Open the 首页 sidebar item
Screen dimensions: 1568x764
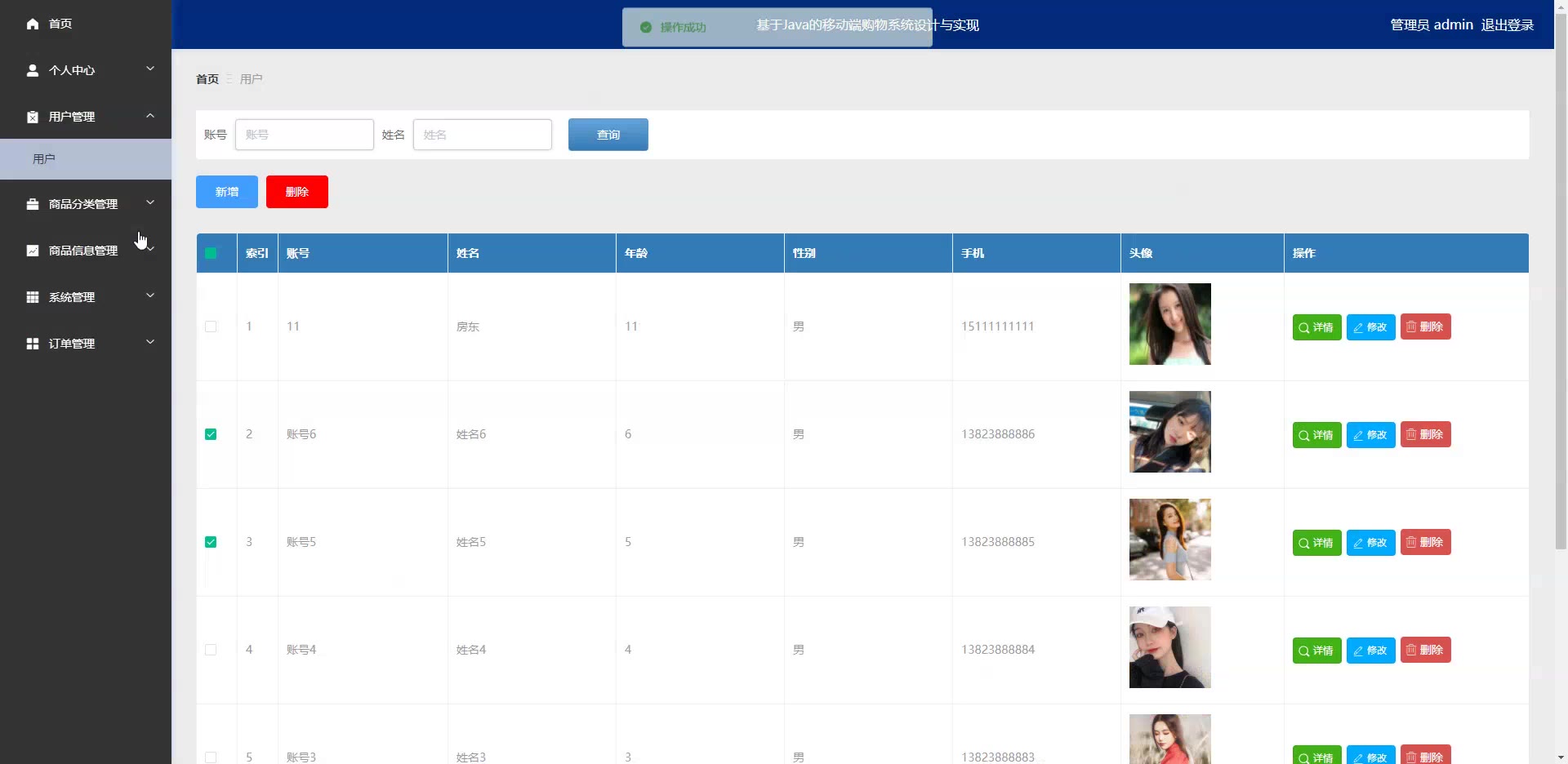[86, 24]
